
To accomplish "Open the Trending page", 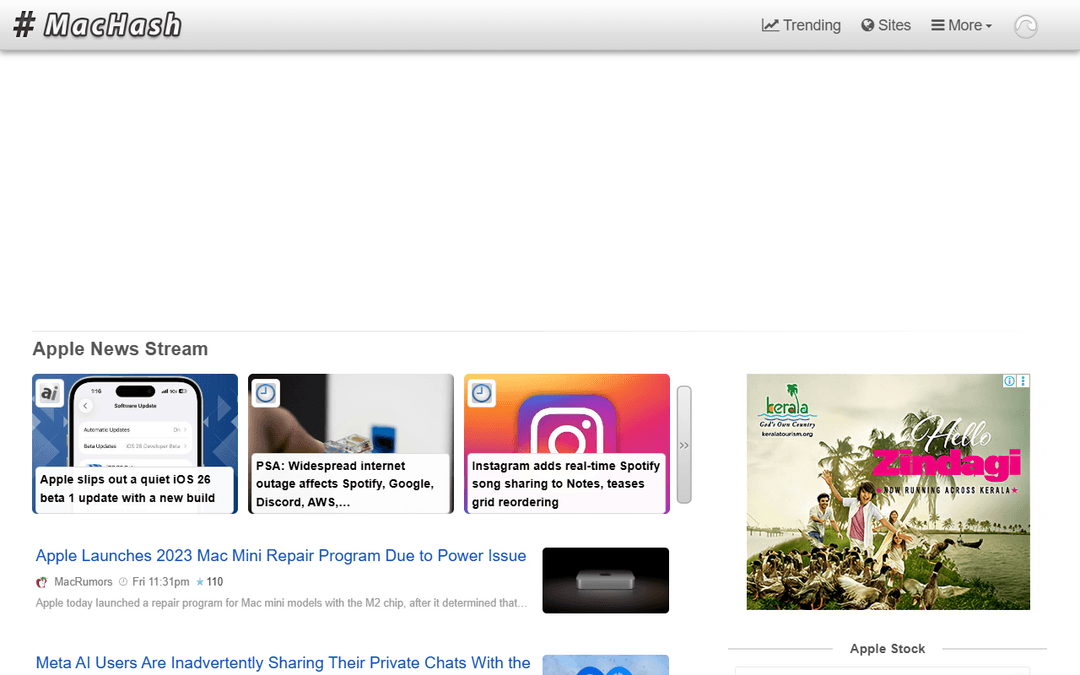I will pyautogui.click(x=801, y=25).
